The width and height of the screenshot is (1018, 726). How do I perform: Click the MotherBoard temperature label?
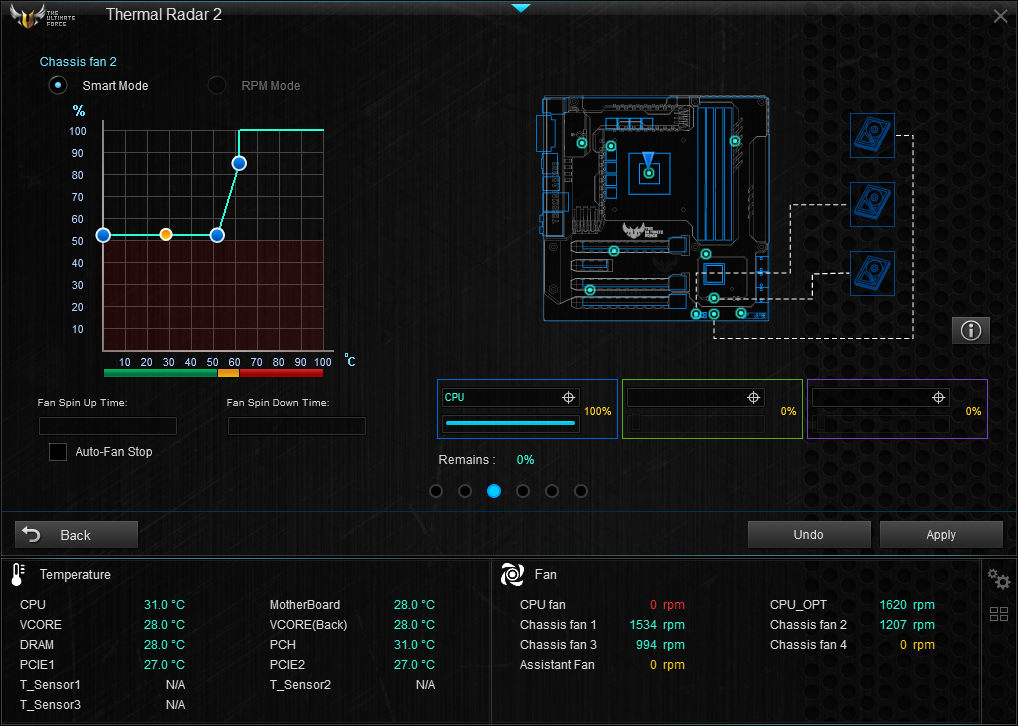click(304, 605)
